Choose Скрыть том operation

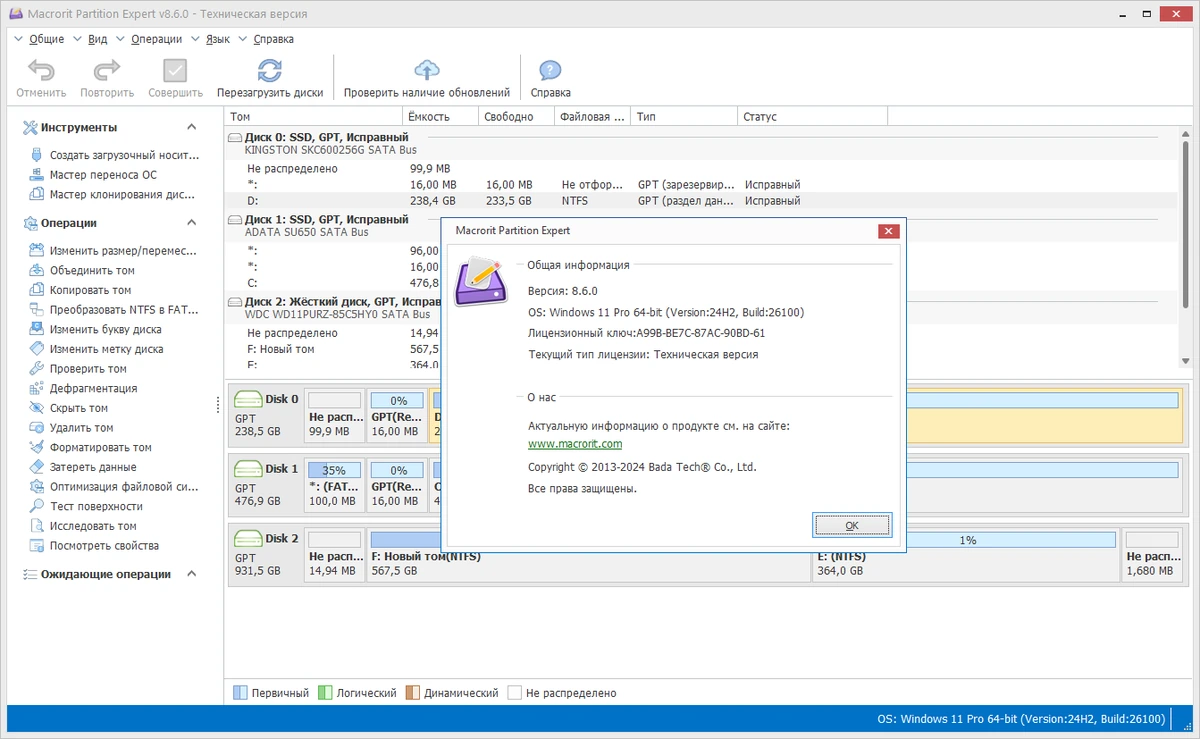[x=69, y=408]
